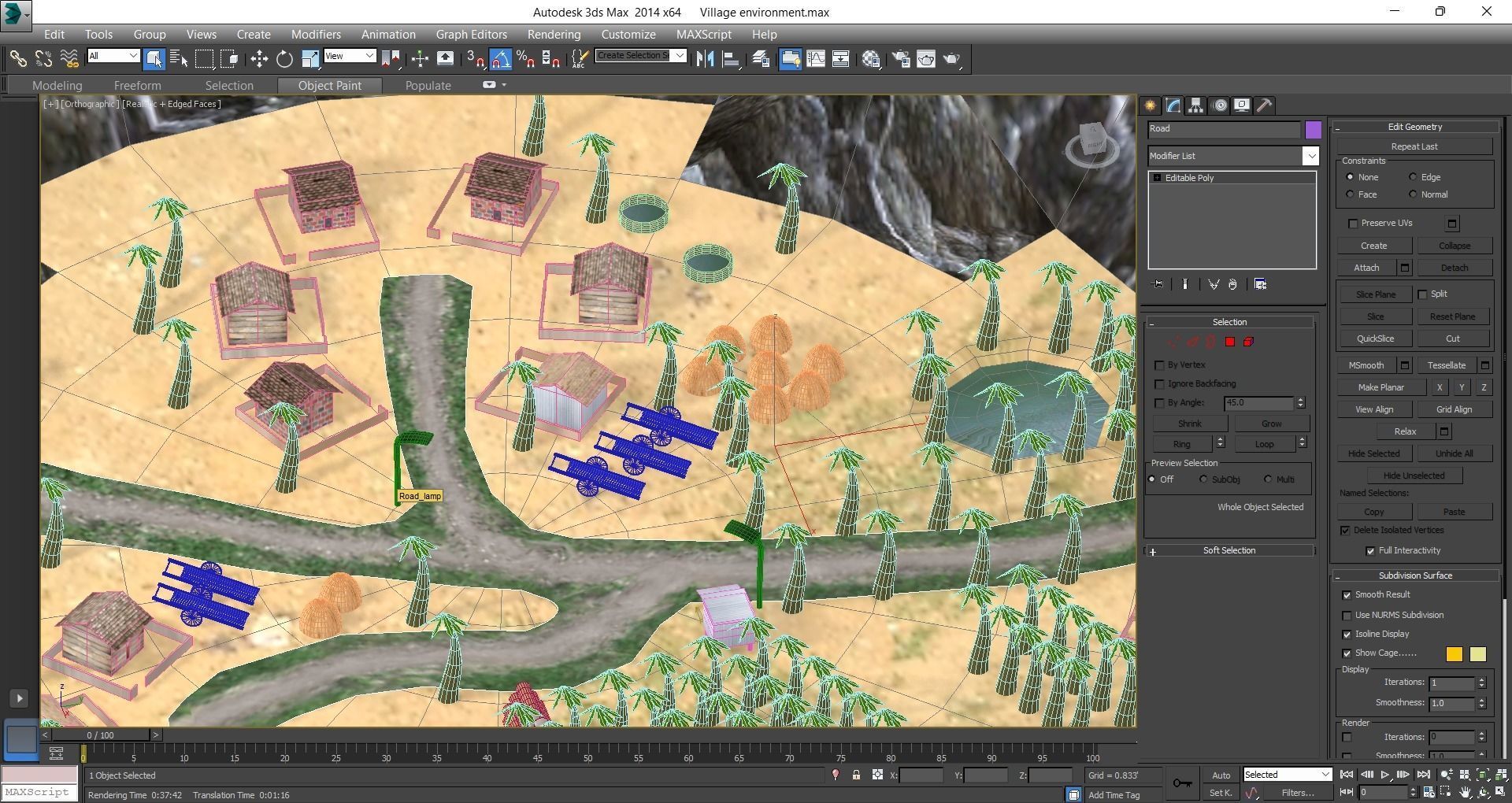Click the Hide Unselected button

click(1414, 476)
